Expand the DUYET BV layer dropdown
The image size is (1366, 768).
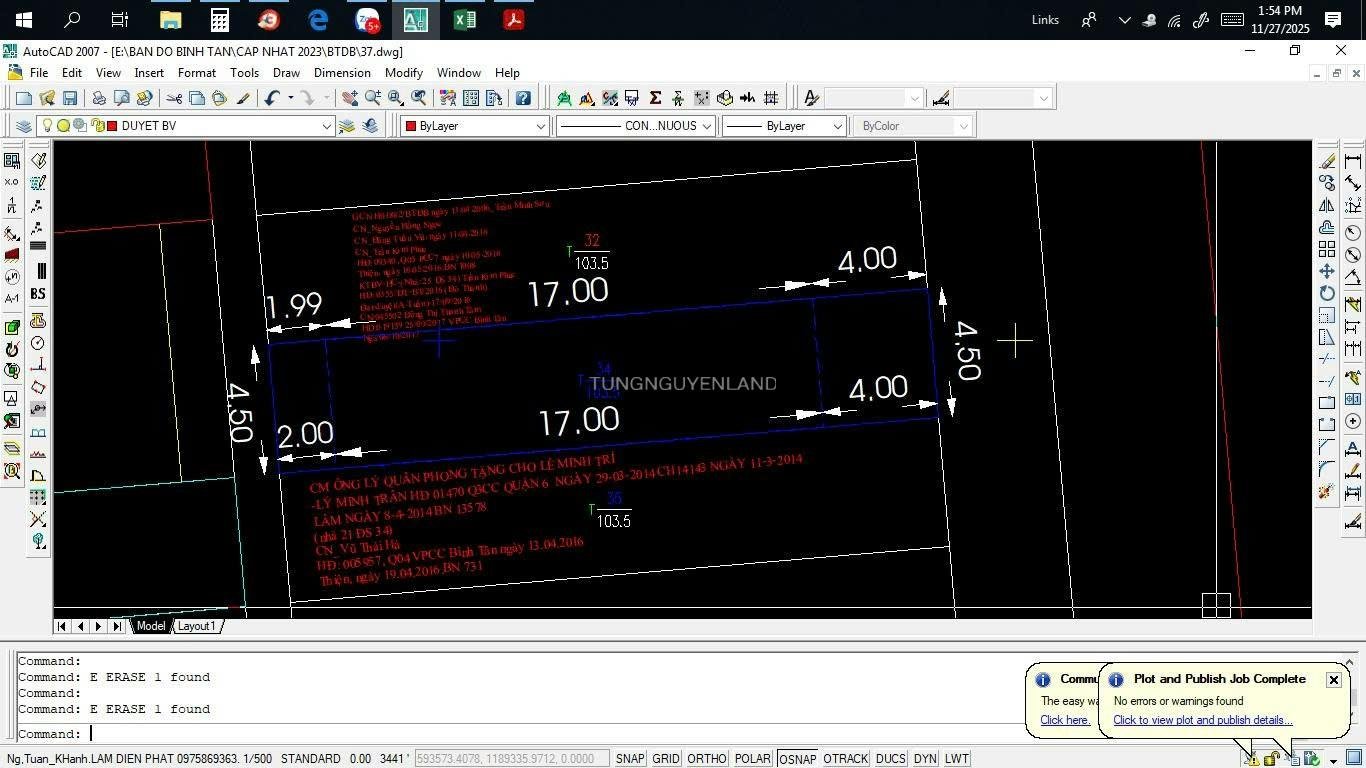point(326,126)
